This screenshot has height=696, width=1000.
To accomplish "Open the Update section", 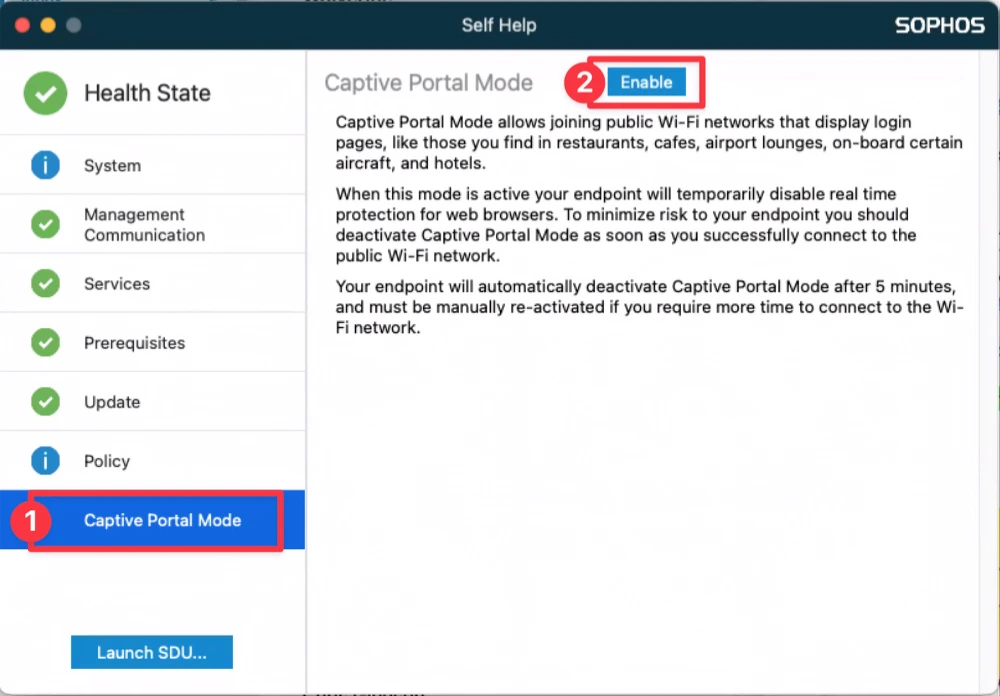I will (111, 401).
